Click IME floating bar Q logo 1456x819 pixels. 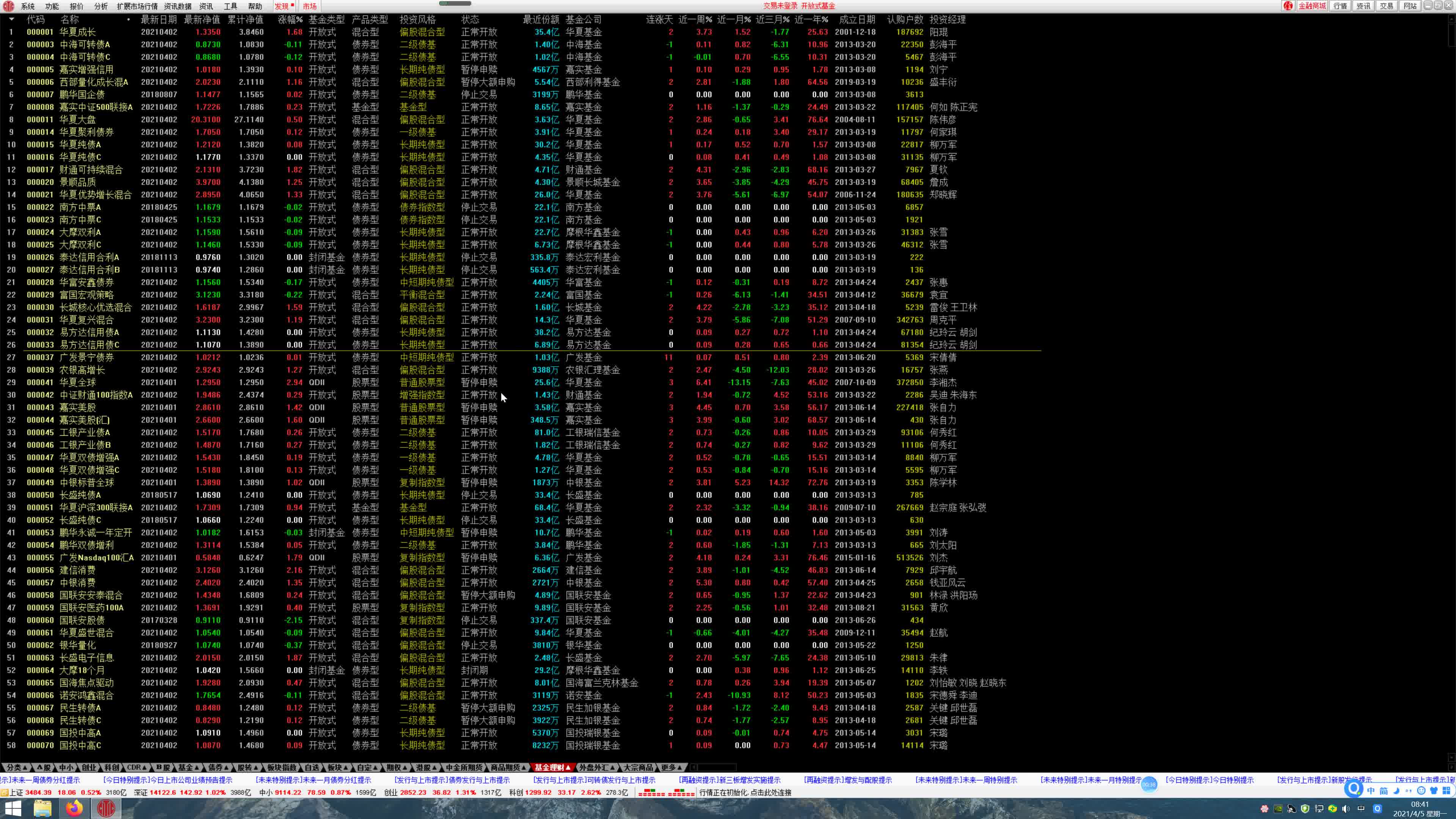click(1354, 789)
